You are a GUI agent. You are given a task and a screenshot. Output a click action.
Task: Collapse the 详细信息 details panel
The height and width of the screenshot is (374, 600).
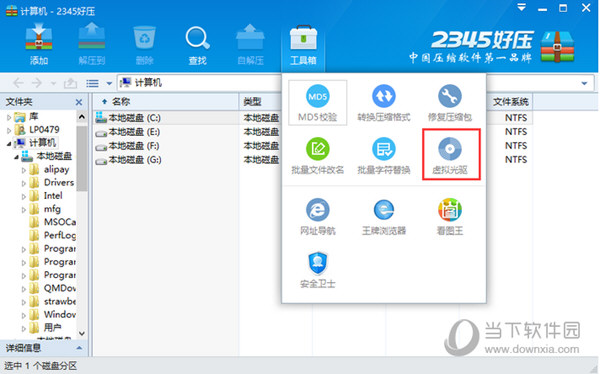79,348
